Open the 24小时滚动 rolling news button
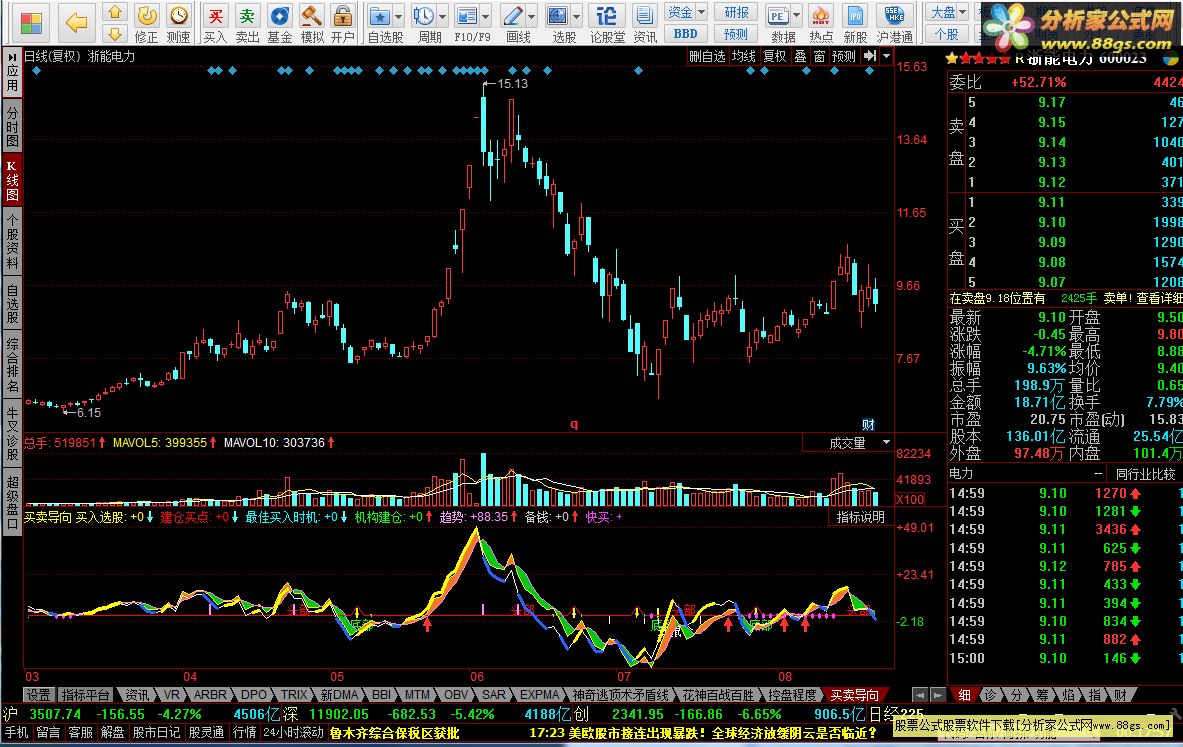Image resolution: width=1183 pixels, height=747 pixels. [x=293, y=733]
